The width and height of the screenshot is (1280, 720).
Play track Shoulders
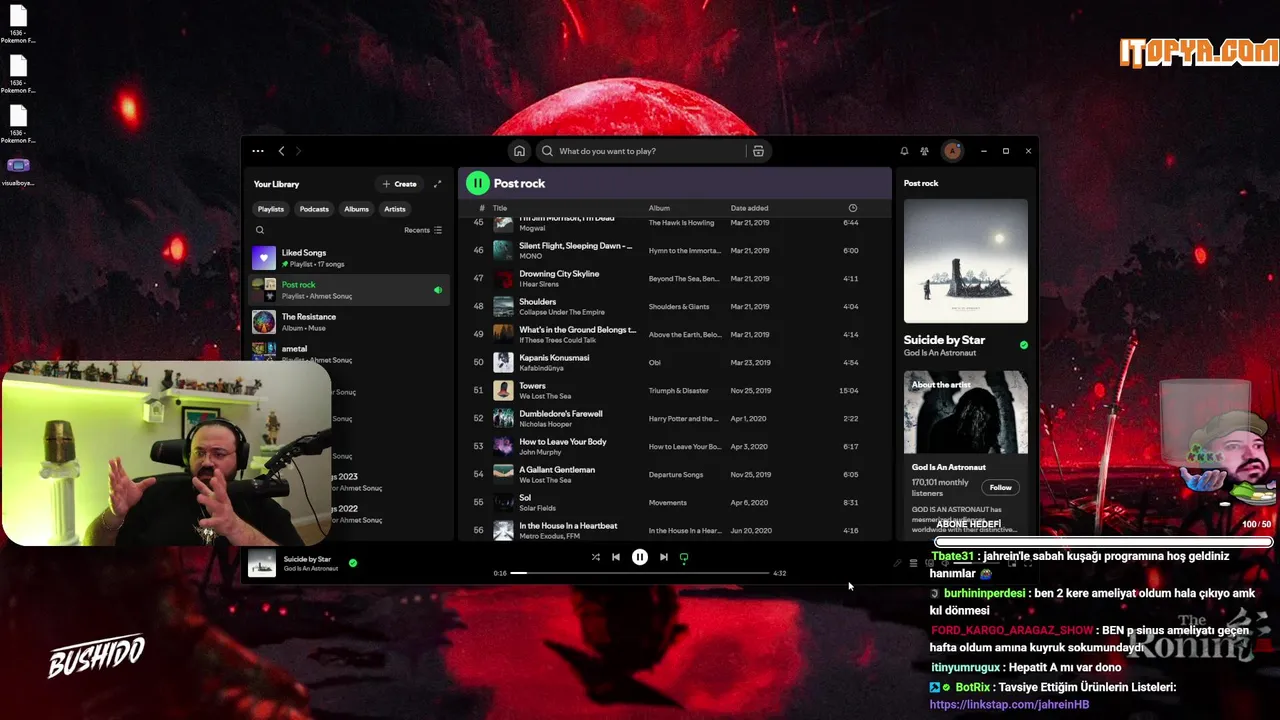click(x=675, y=306)
